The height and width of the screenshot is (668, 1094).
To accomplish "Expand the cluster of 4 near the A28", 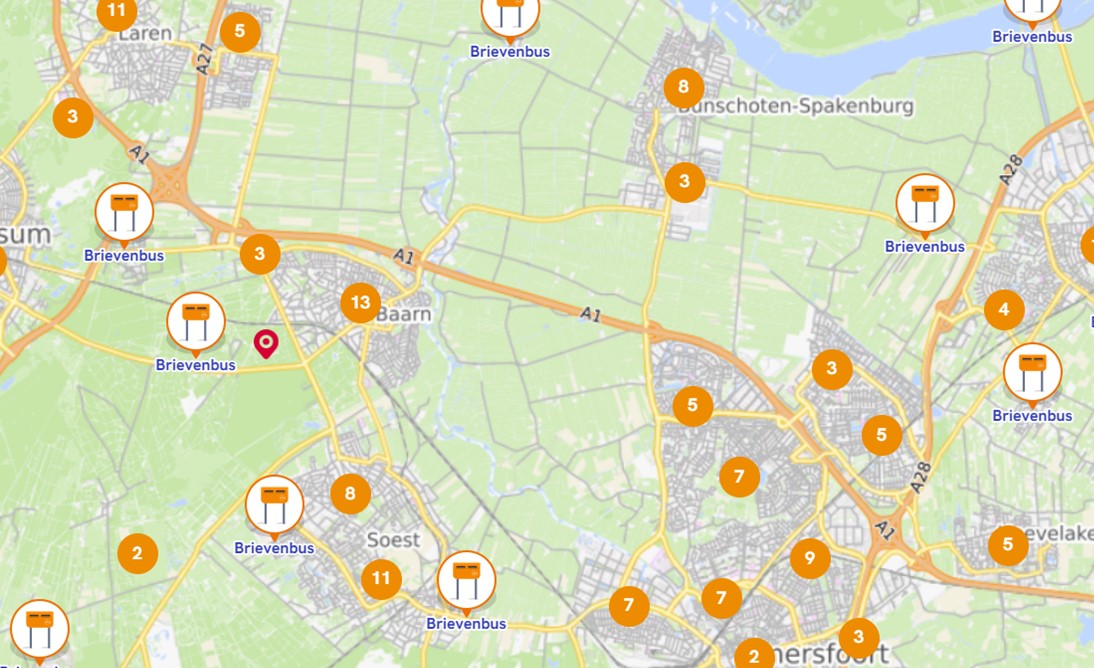I will [x=1004, y=309].
